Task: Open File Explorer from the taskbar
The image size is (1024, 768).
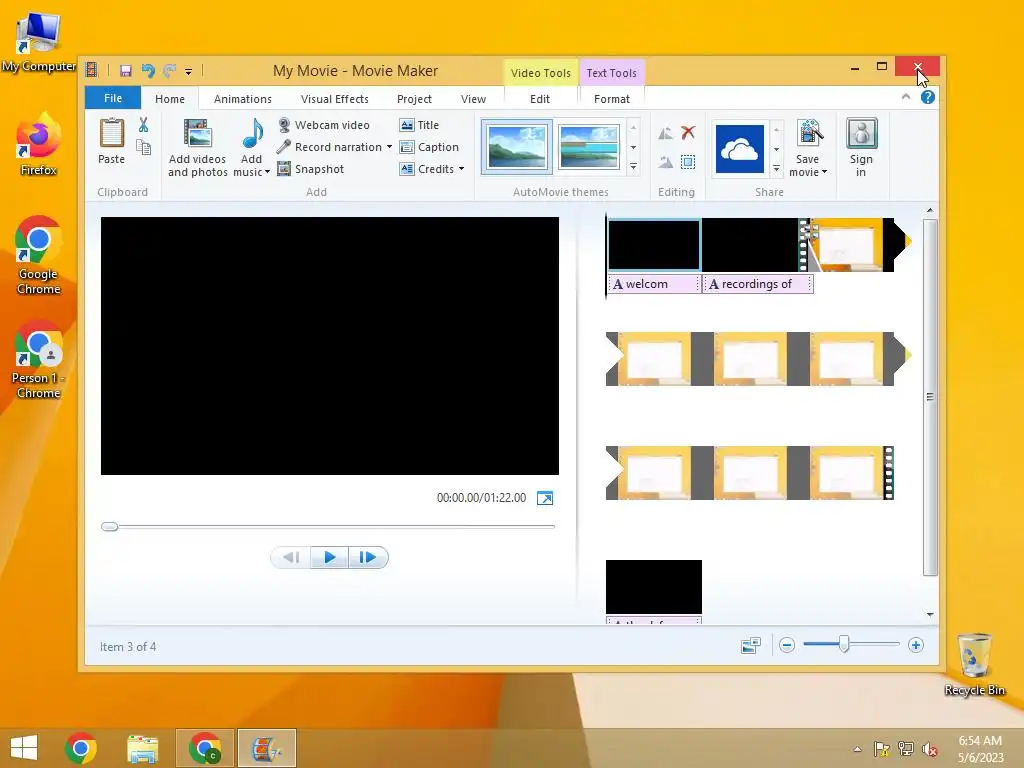Action: click(142, 748)
